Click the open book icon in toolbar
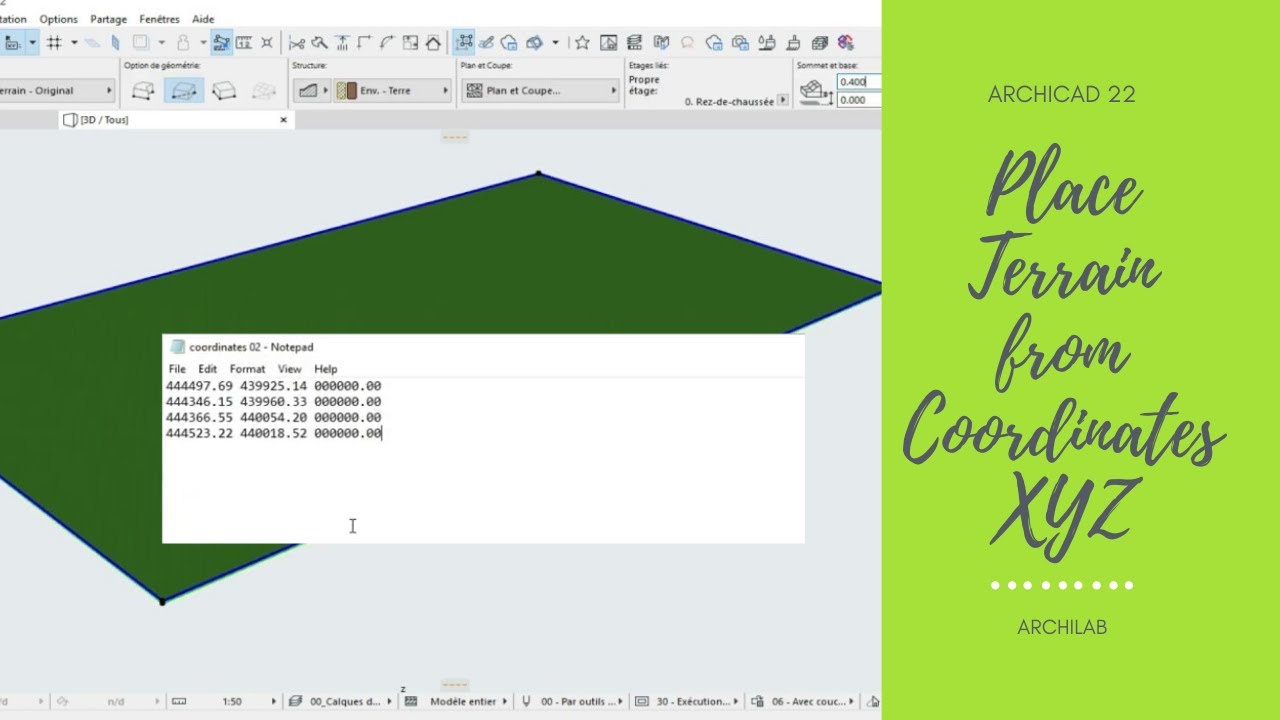 click(661, 42)
